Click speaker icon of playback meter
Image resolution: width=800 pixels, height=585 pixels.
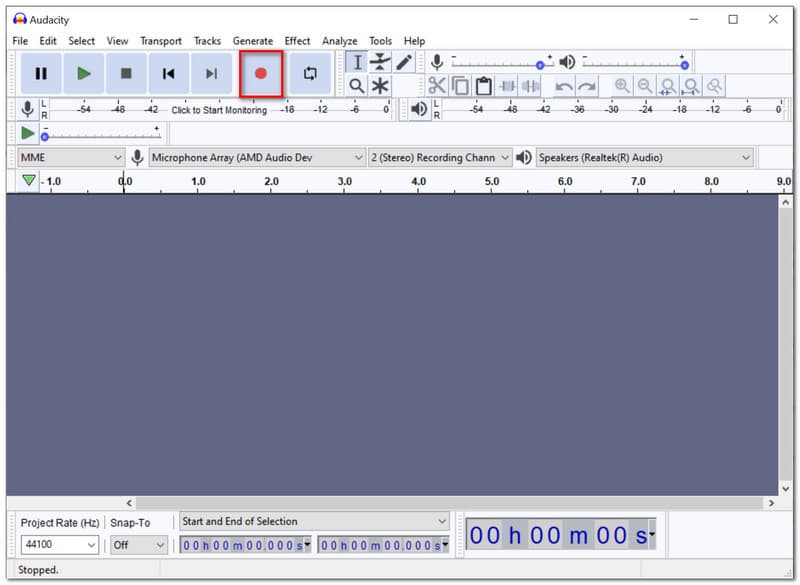419,109
